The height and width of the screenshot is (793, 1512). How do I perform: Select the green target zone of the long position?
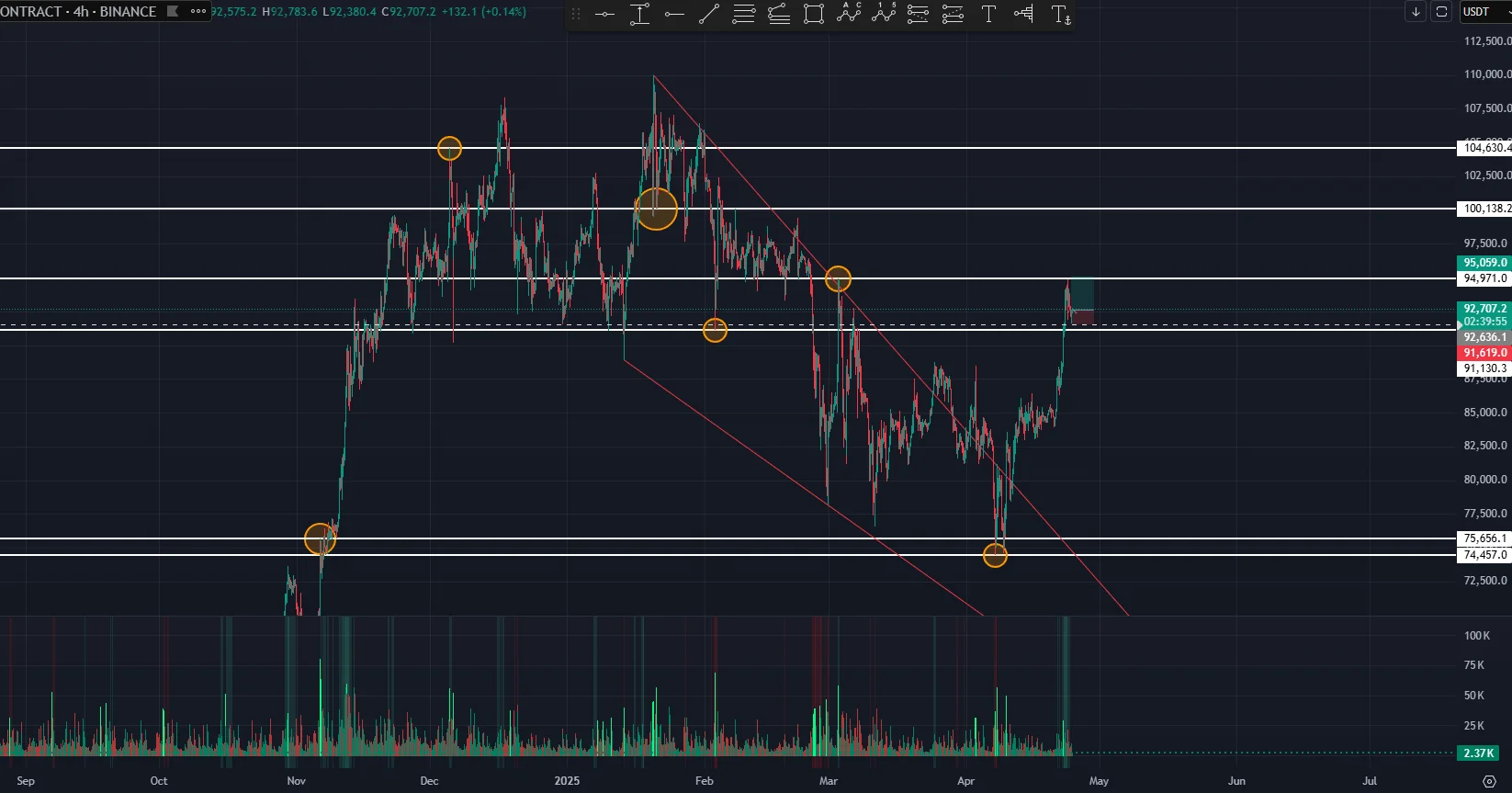pyautogui.click(x=1083, y=294)
